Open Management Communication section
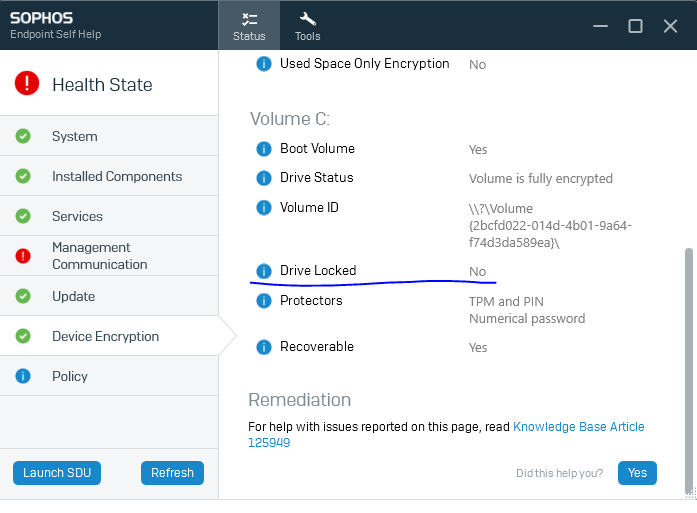The image size is (697, 513). tap(109, 256)
